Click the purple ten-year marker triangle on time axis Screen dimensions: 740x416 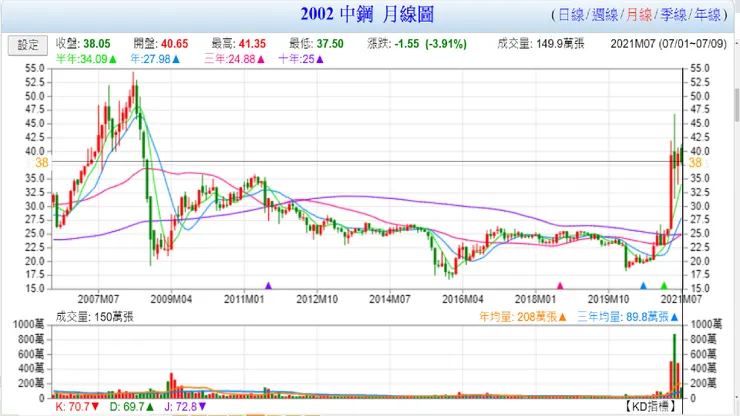click(x=269, y=285)
